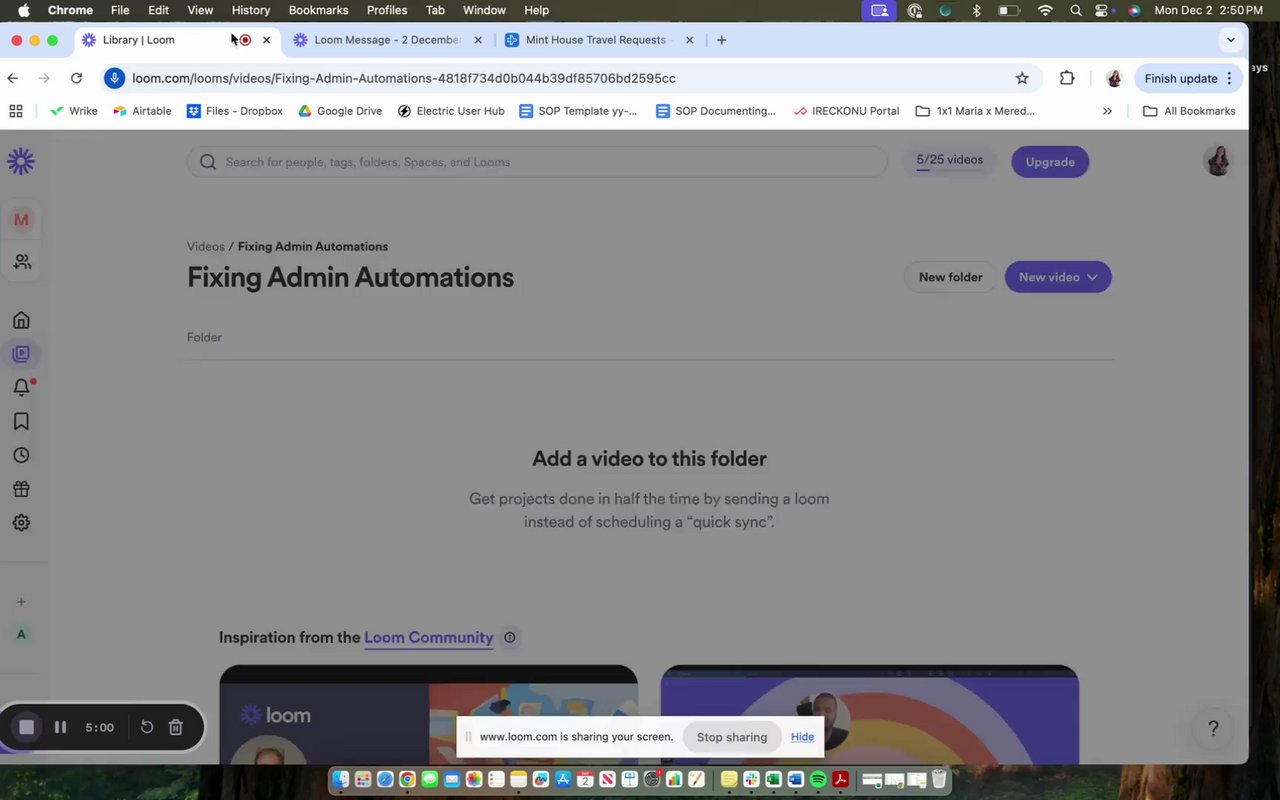Screen dimensions: 1280x800
Task: Click the New folder button
Action: (x=951, y=277)
